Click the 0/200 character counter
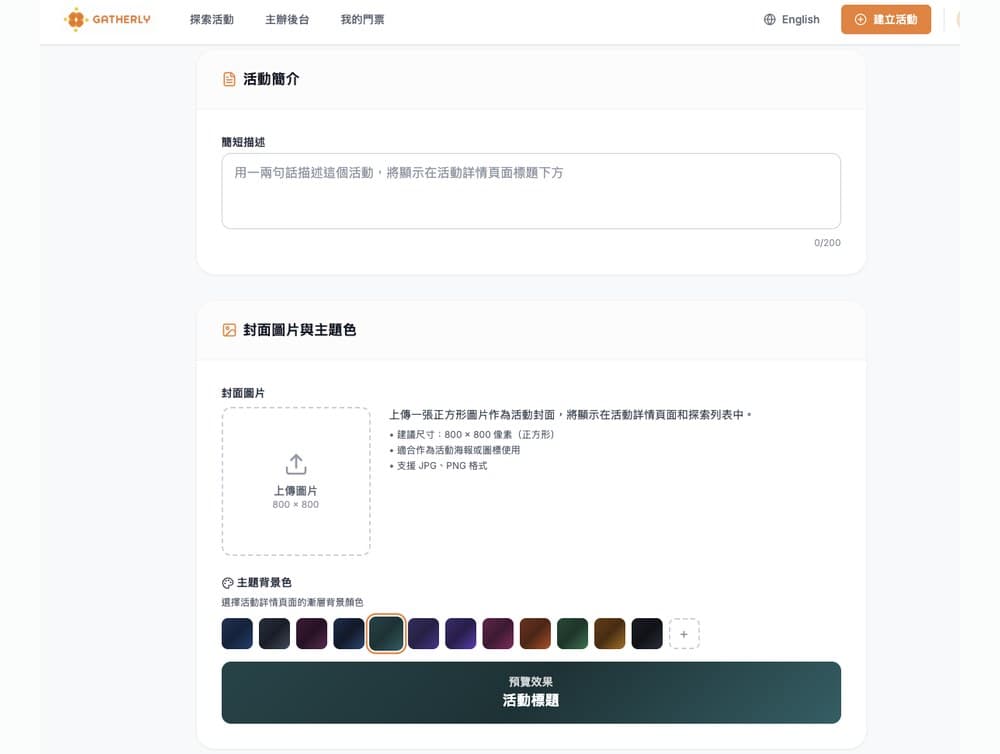This screenshot has width=1000, height=754. coord(827,242)
